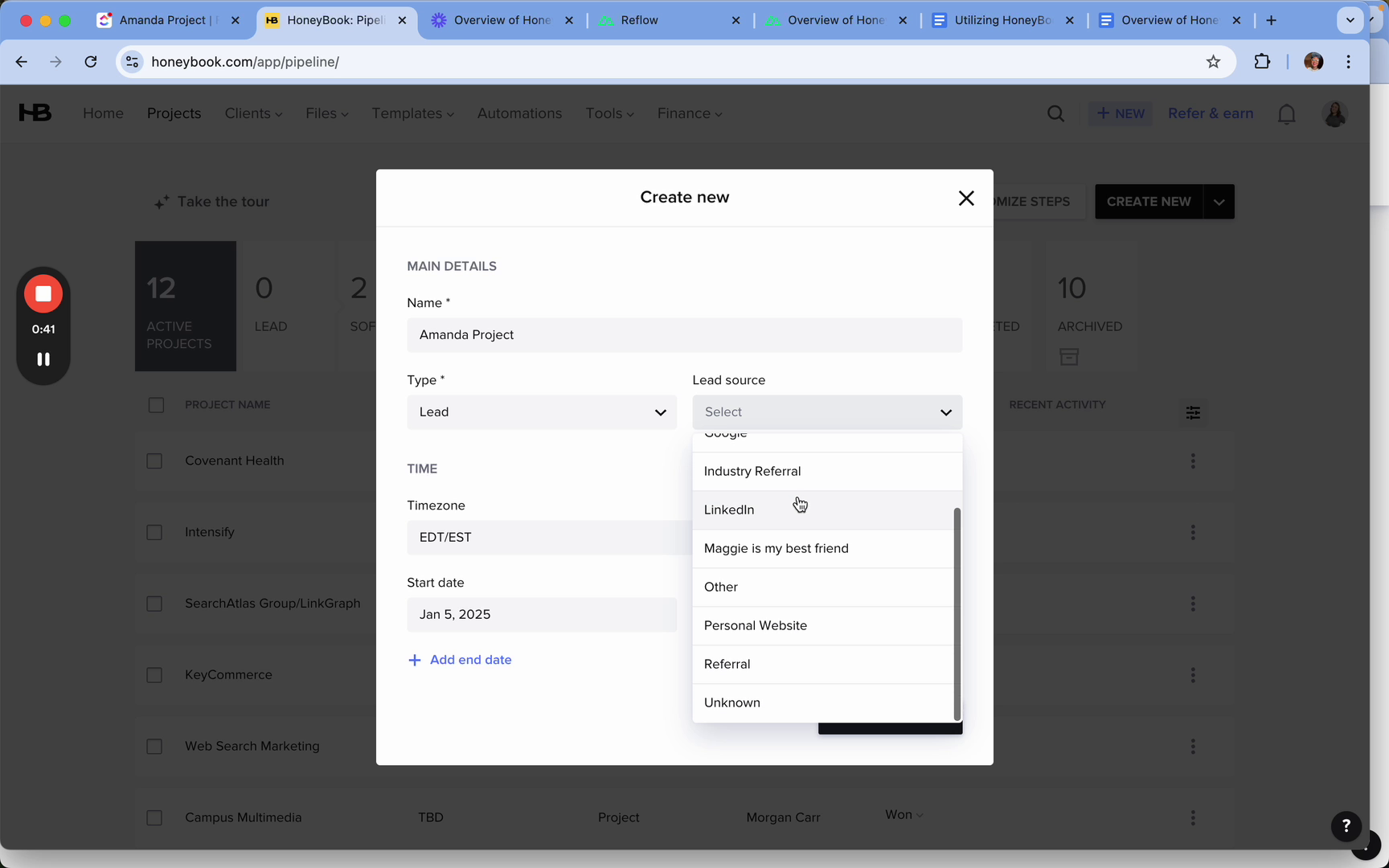Screen dimensions: 1389x868
Task: Expand the Finance menu
Action: pos(690,114)
